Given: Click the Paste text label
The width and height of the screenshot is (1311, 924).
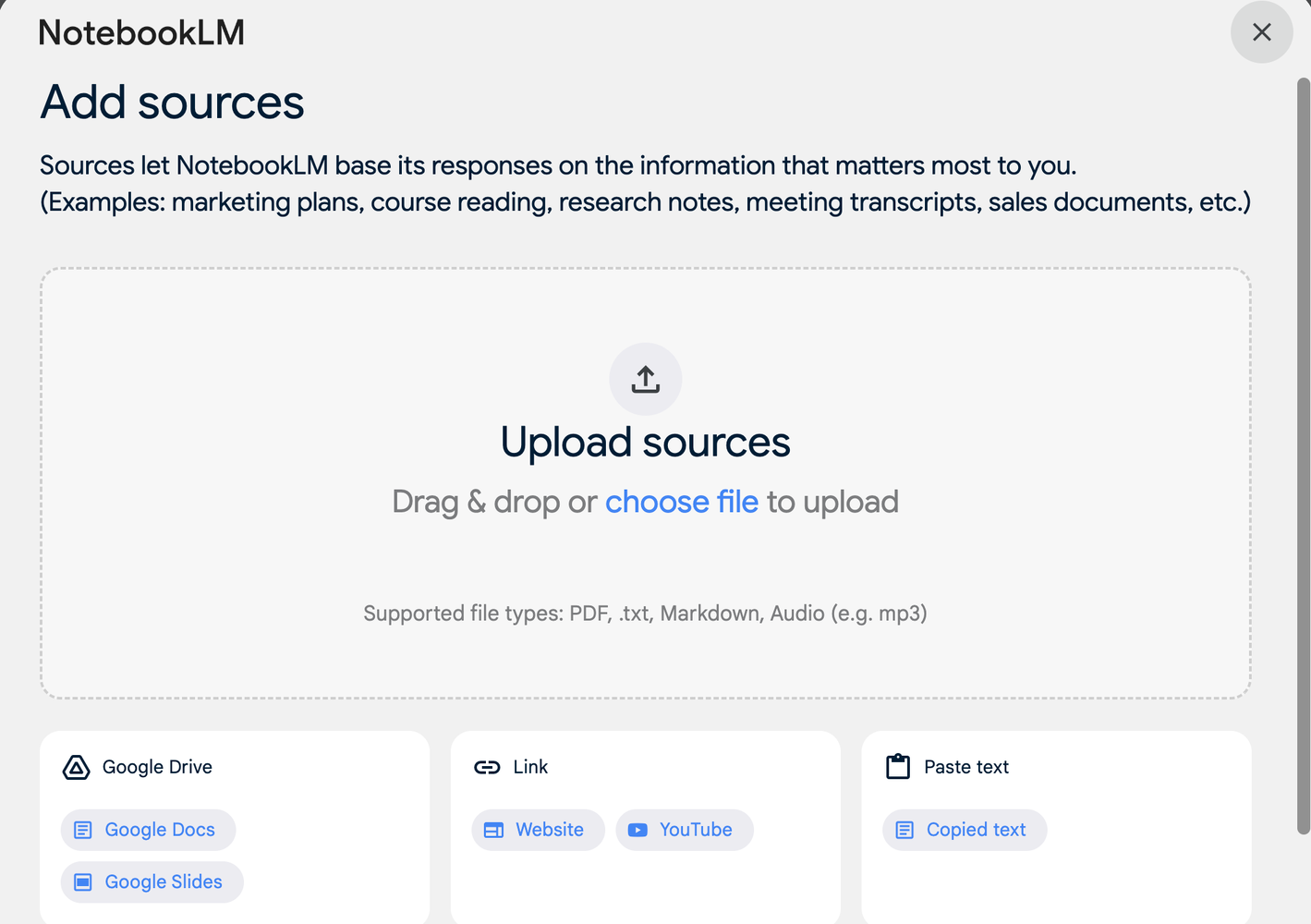Looking at the screenshot, I should click(x=966, y=767).
